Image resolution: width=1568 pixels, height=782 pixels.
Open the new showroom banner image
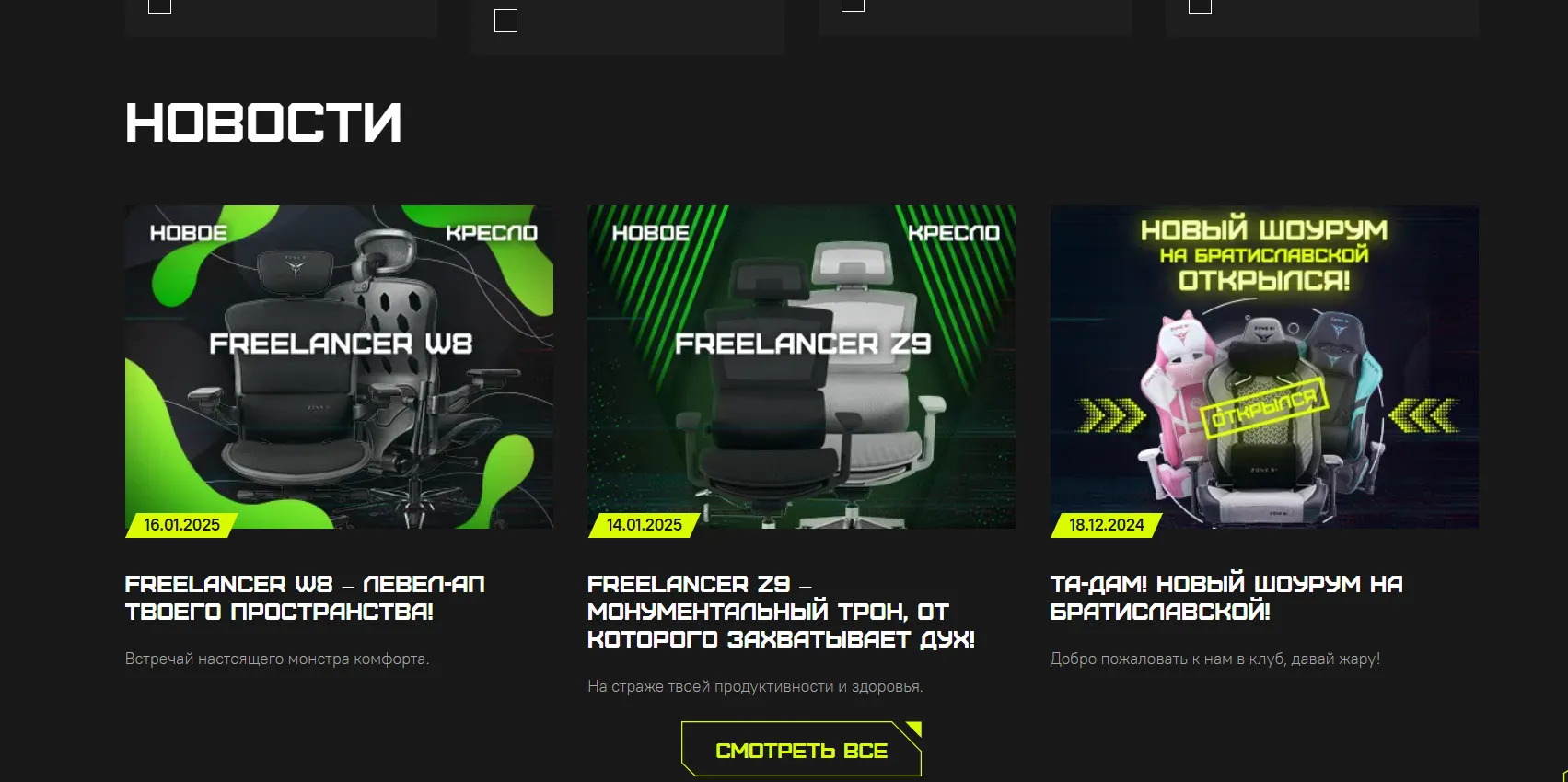point(1264,367)
